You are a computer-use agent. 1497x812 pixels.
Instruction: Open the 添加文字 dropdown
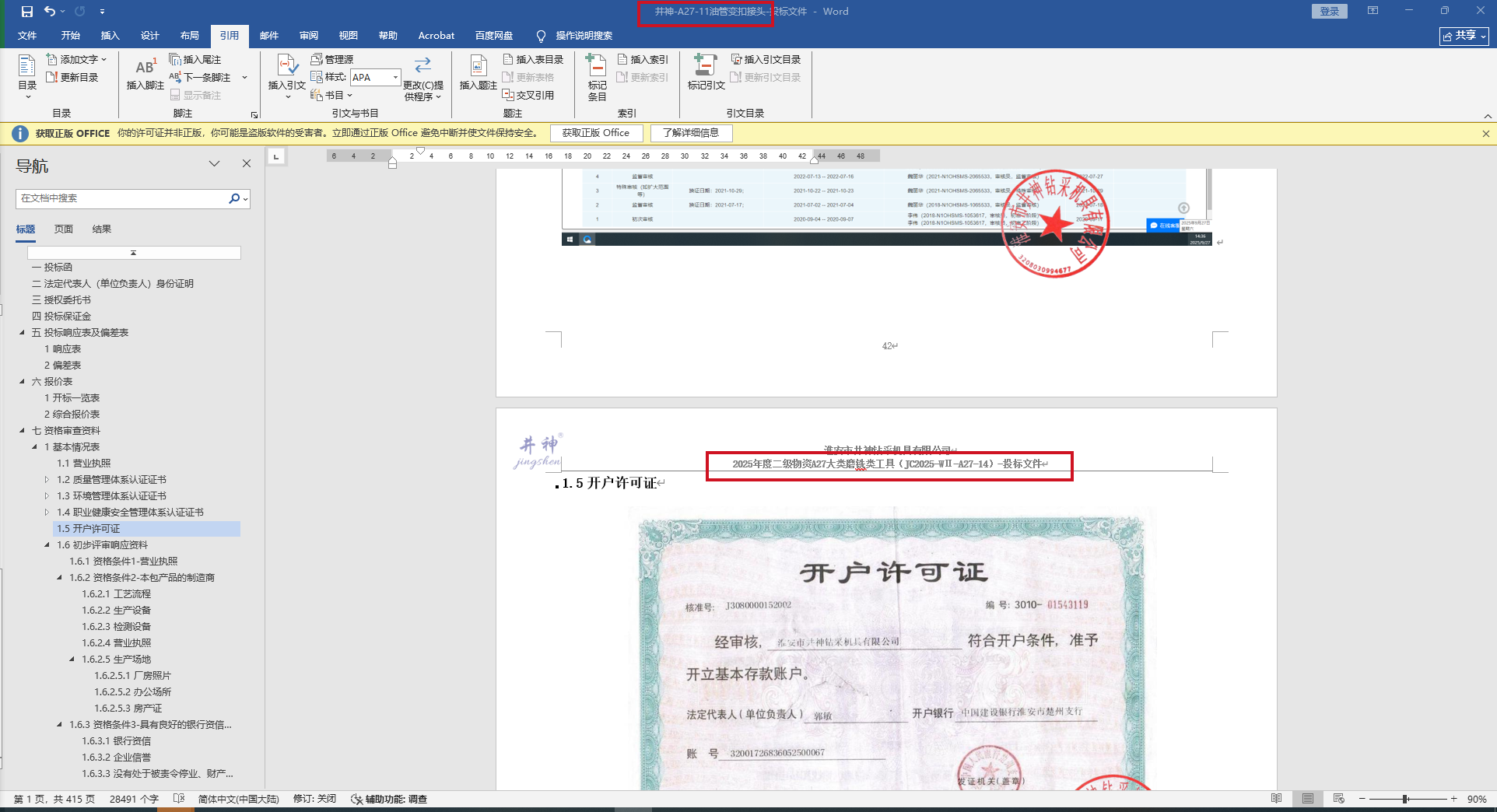(x=76, y=59)
